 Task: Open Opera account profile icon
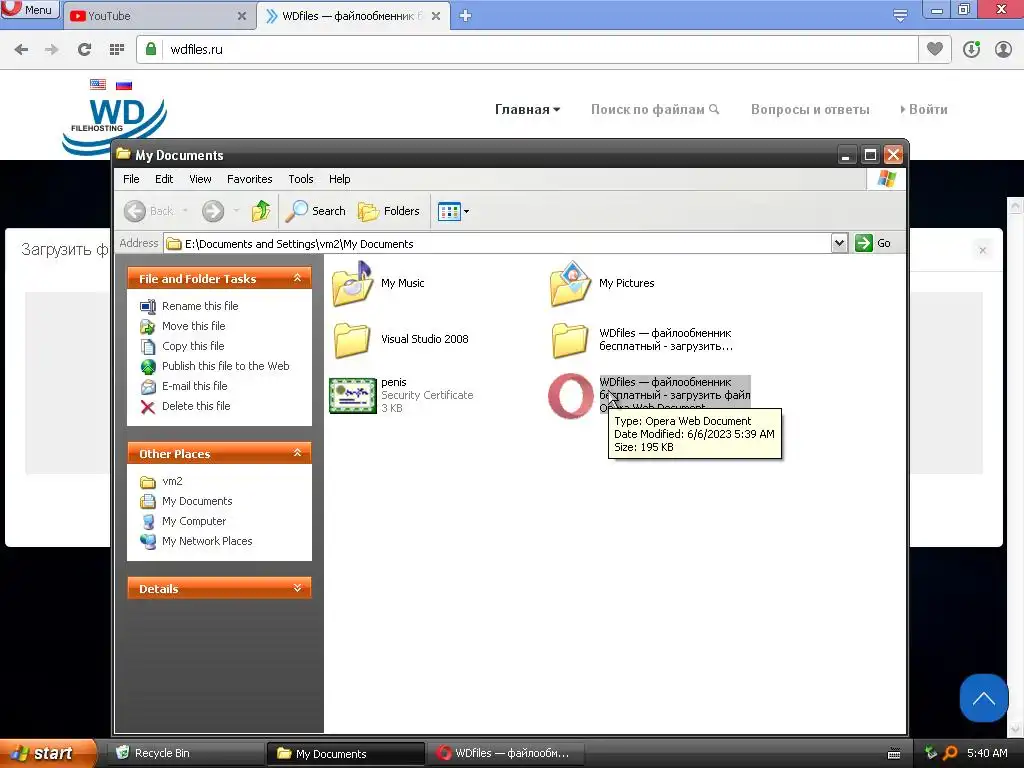(1003, 49)
